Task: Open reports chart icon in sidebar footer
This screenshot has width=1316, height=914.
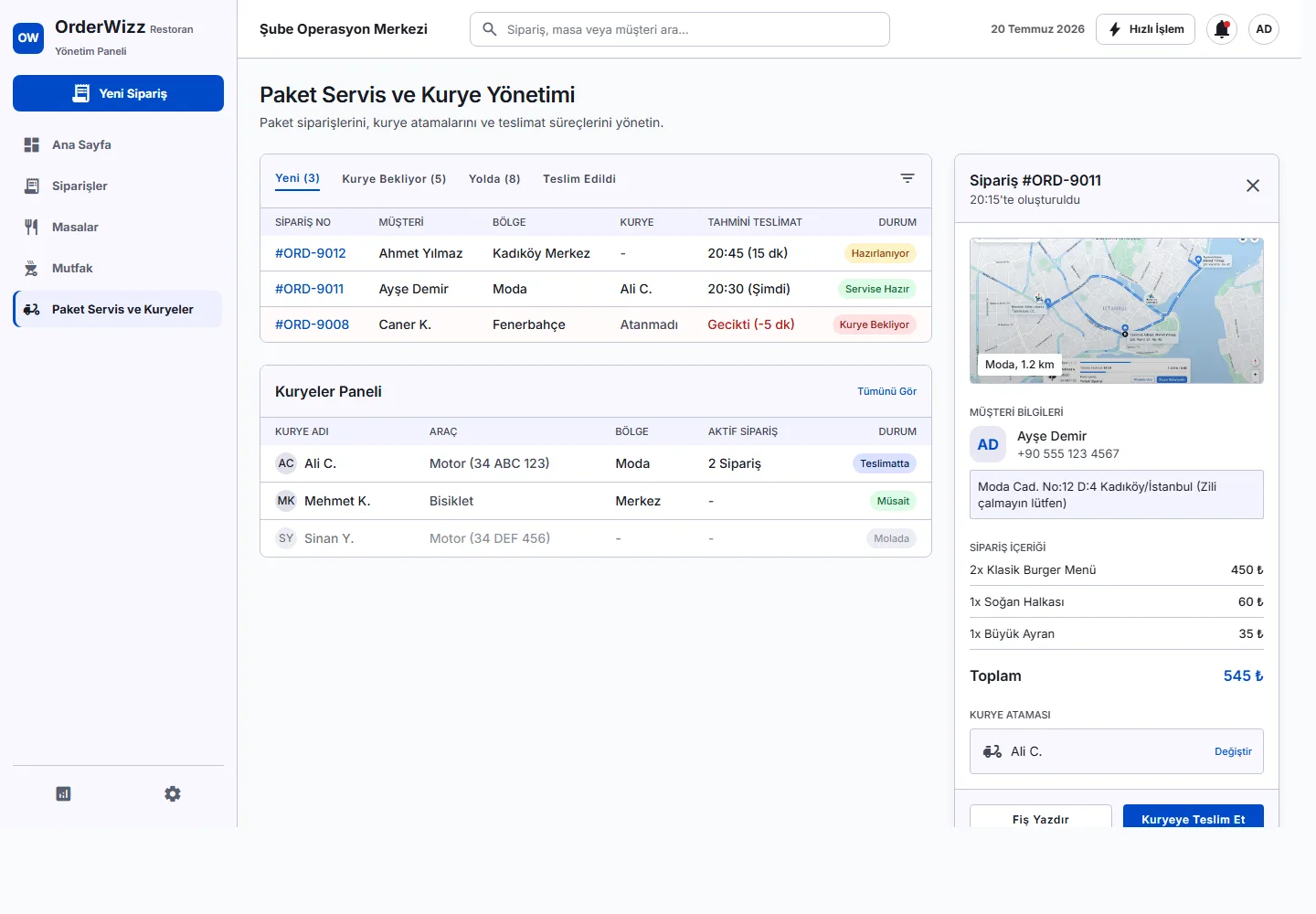Action: click(x=63, y=793)
